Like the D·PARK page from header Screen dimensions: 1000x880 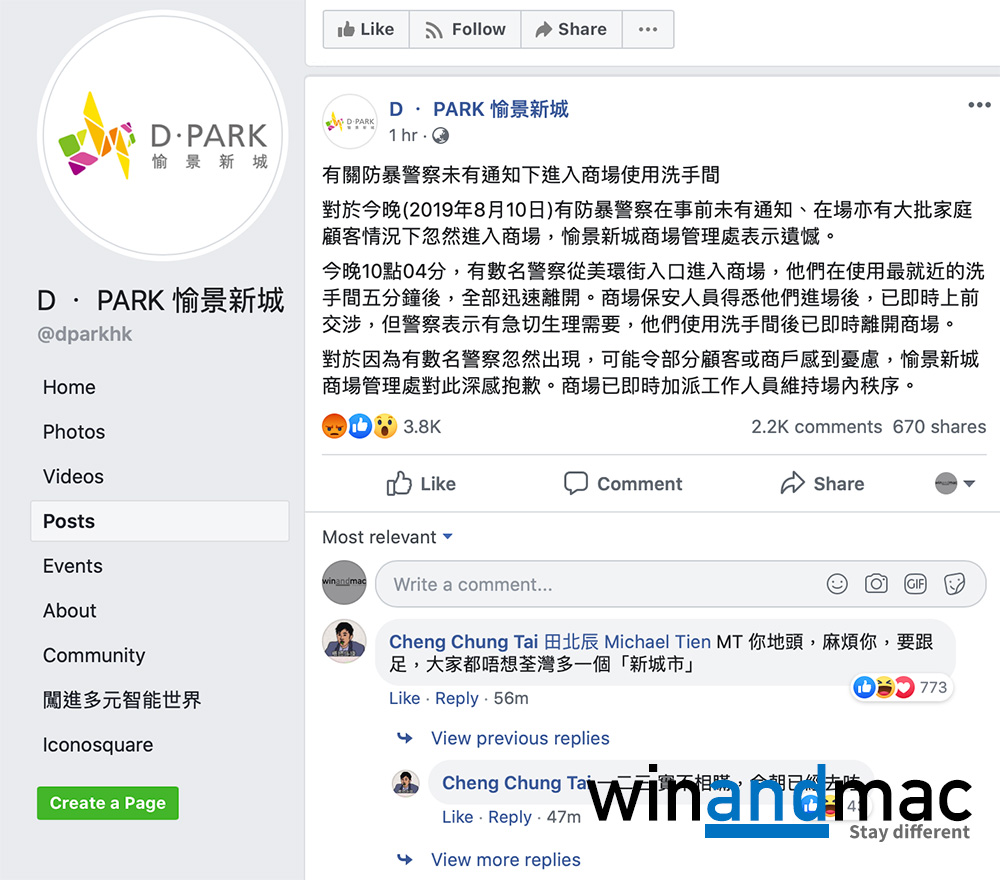click(x=366, y=29)
